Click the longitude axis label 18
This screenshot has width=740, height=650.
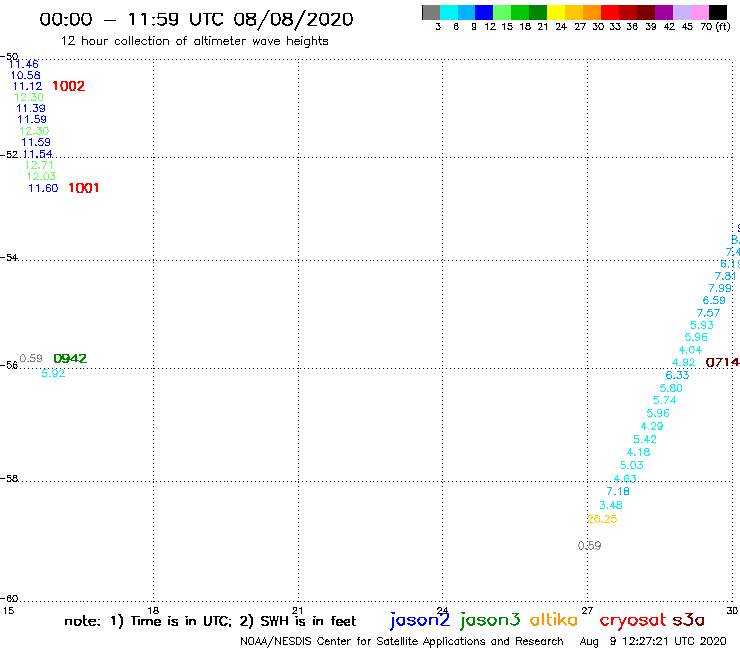[x=153, y=610]
